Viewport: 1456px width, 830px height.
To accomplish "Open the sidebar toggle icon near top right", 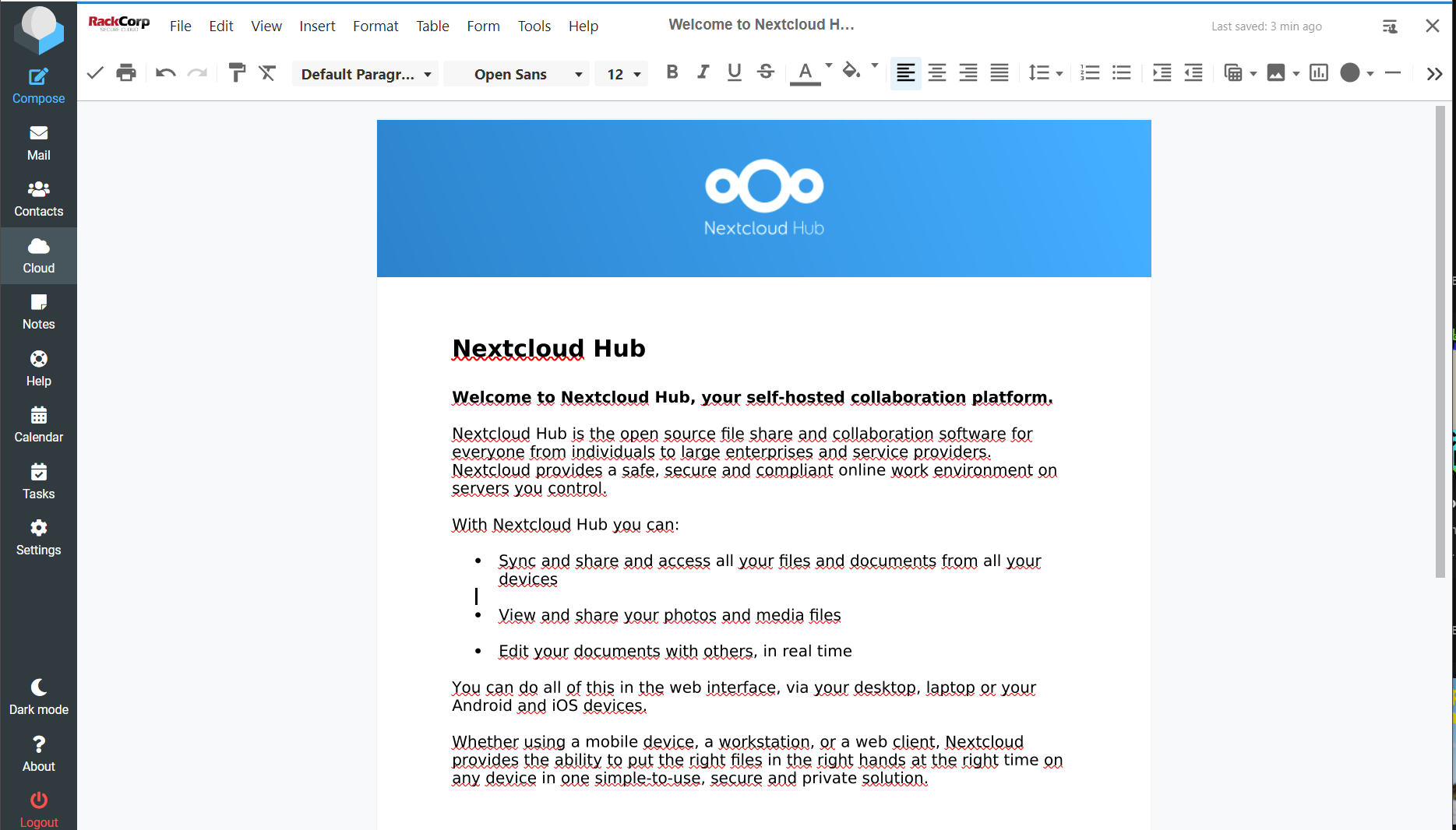I will [1390, 26].
